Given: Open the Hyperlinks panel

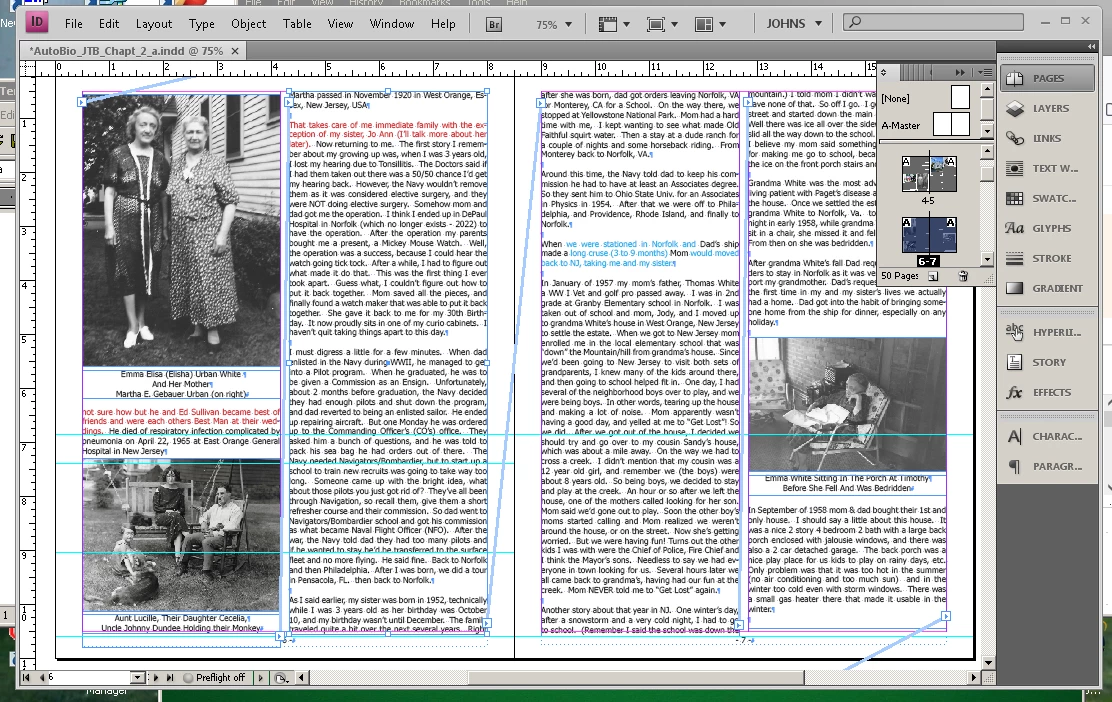Looking at the screenshot, I should 1047,332.
